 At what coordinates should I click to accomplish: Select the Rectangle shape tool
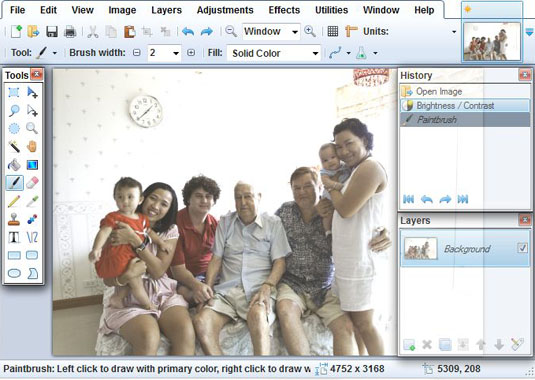[x=14, y=255]
